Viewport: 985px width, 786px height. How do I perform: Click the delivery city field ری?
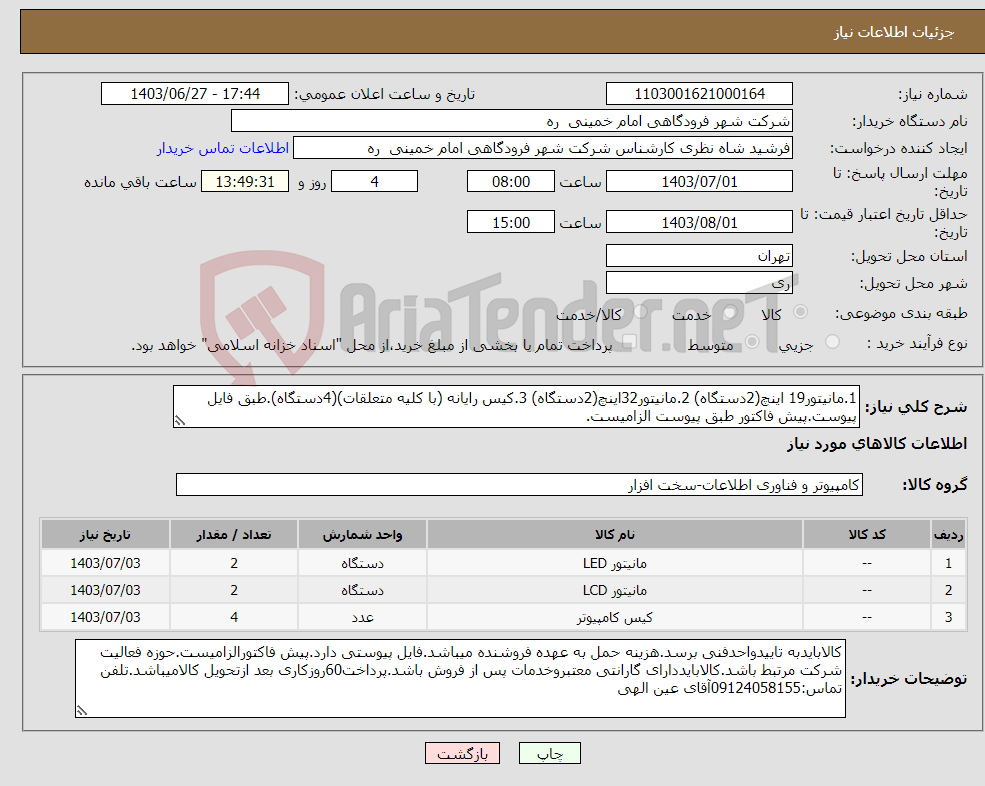tap(699, 283)
